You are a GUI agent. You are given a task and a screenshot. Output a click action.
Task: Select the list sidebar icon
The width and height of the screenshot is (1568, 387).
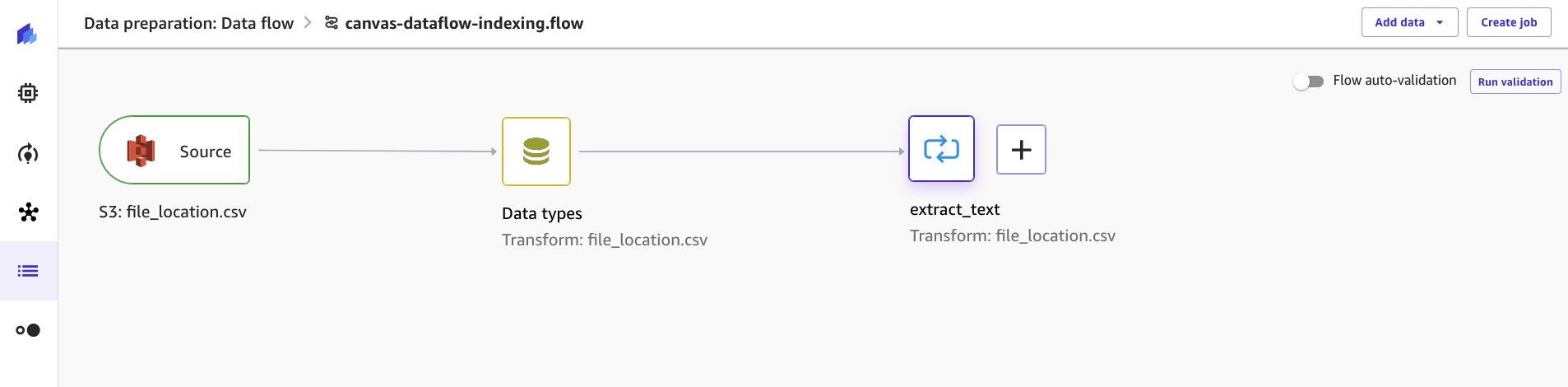point(28,271)
